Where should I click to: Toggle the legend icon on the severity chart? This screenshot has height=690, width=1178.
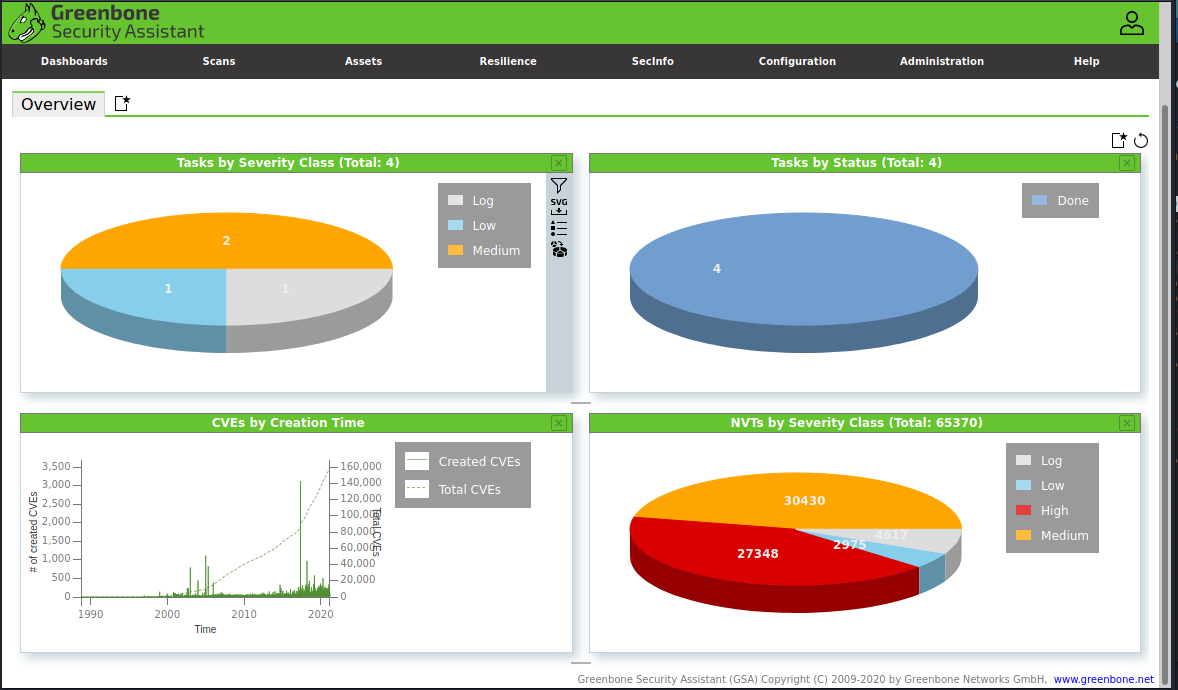(x=559, y=228)
